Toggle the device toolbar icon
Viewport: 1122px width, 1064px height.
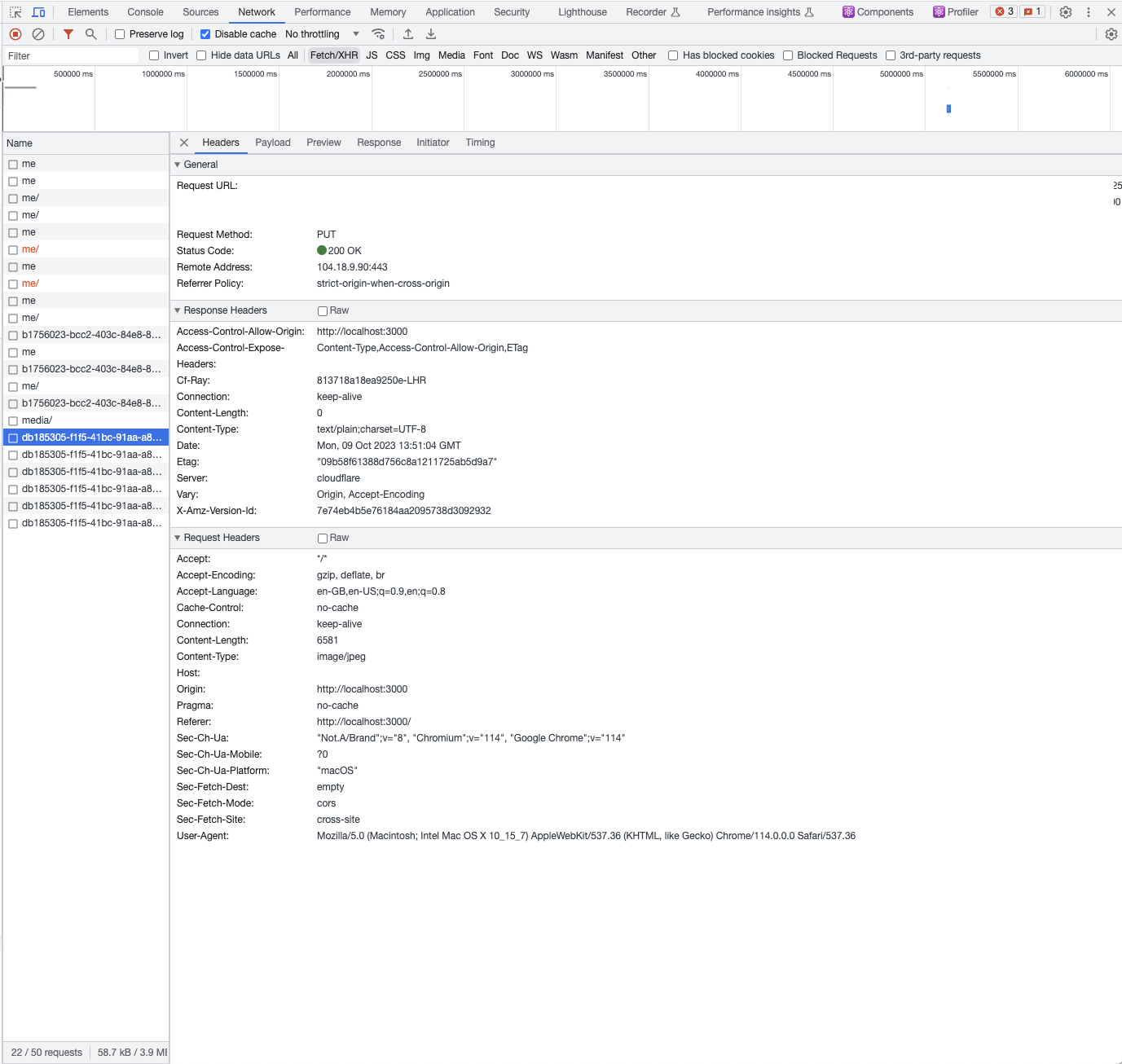tap(38, 12)
